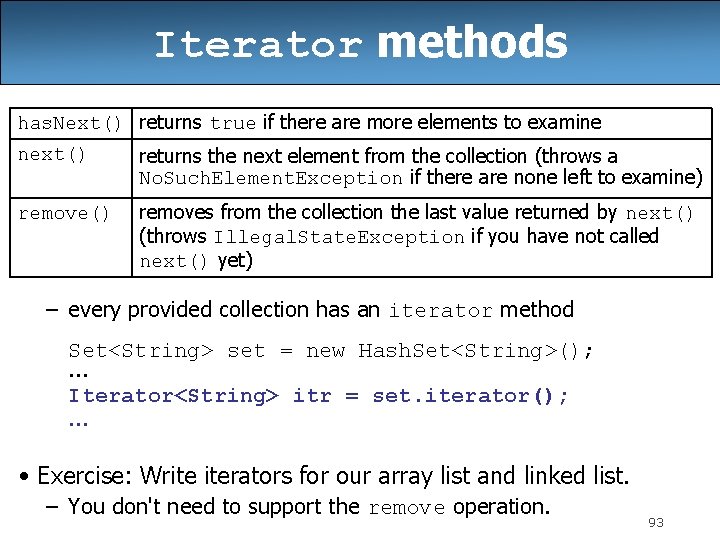Screen dimensions: 720x540
Task: Click the hasNext() table cell
Action: point(70,123)
